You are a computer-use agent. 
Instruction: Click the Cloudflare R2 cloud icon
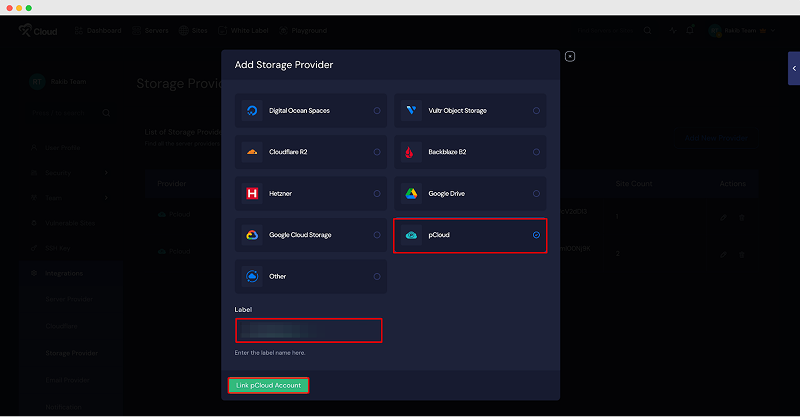[x=252, y=152]
